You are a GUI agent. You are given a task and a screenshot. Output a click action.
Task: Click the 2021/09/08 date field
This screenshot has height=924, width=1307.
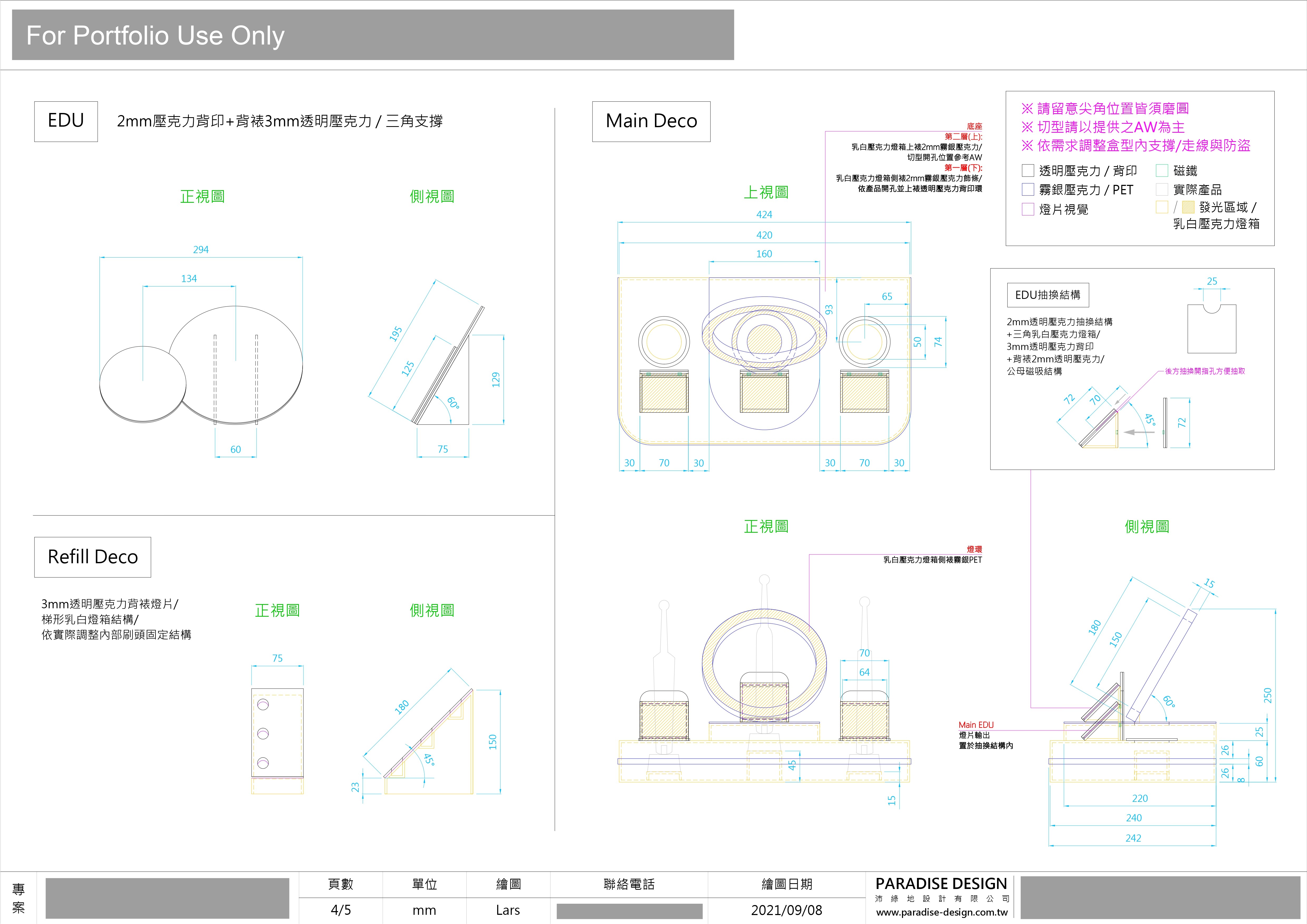pyautogui.click(x=786, y=910)
